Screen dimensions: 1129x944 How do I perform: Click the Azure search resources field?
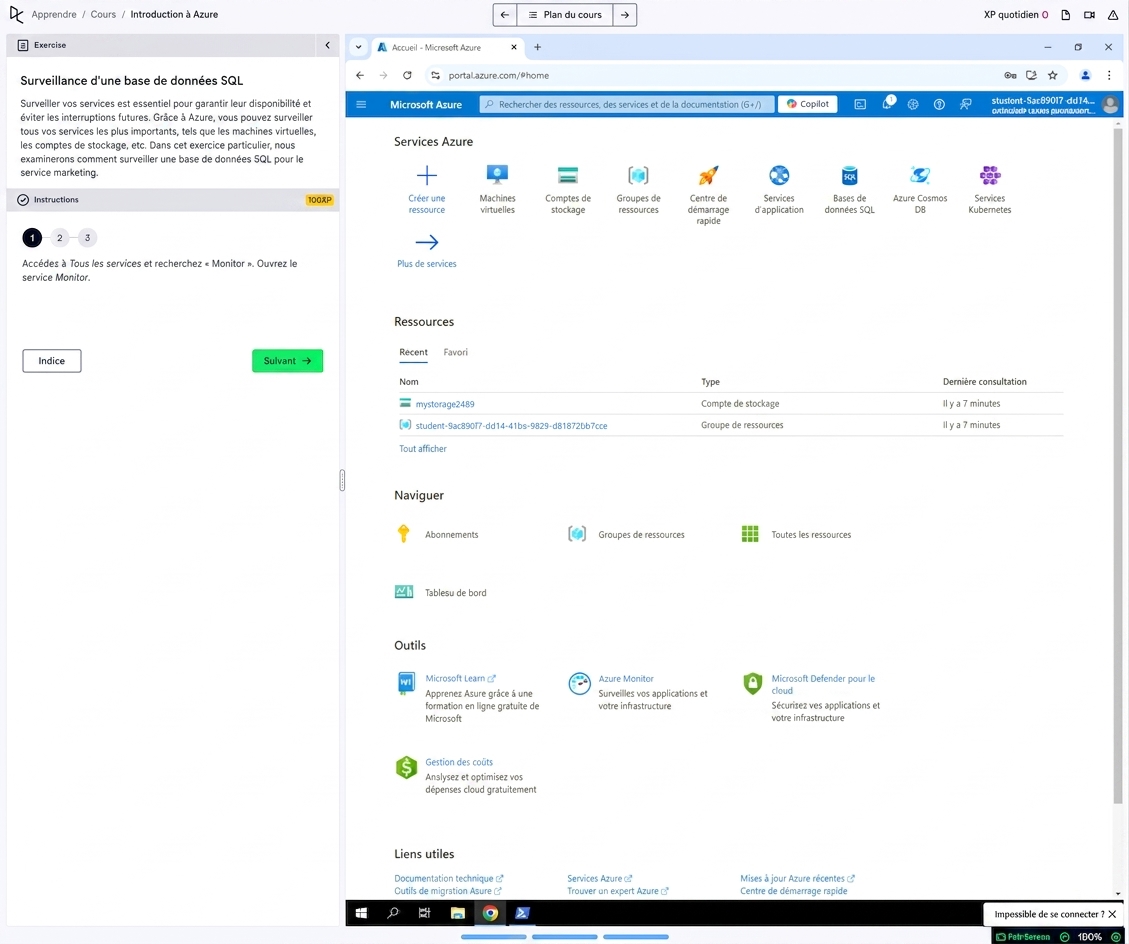pos(626,104)
